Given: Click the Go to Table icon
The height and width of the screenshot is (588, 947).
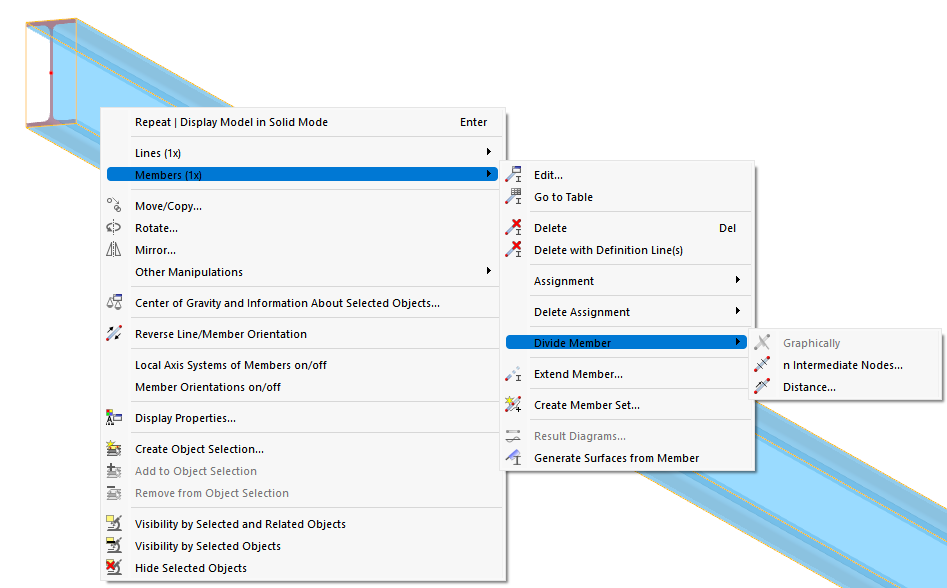Looking at the screenshot, I should click(x=513, y=196).
